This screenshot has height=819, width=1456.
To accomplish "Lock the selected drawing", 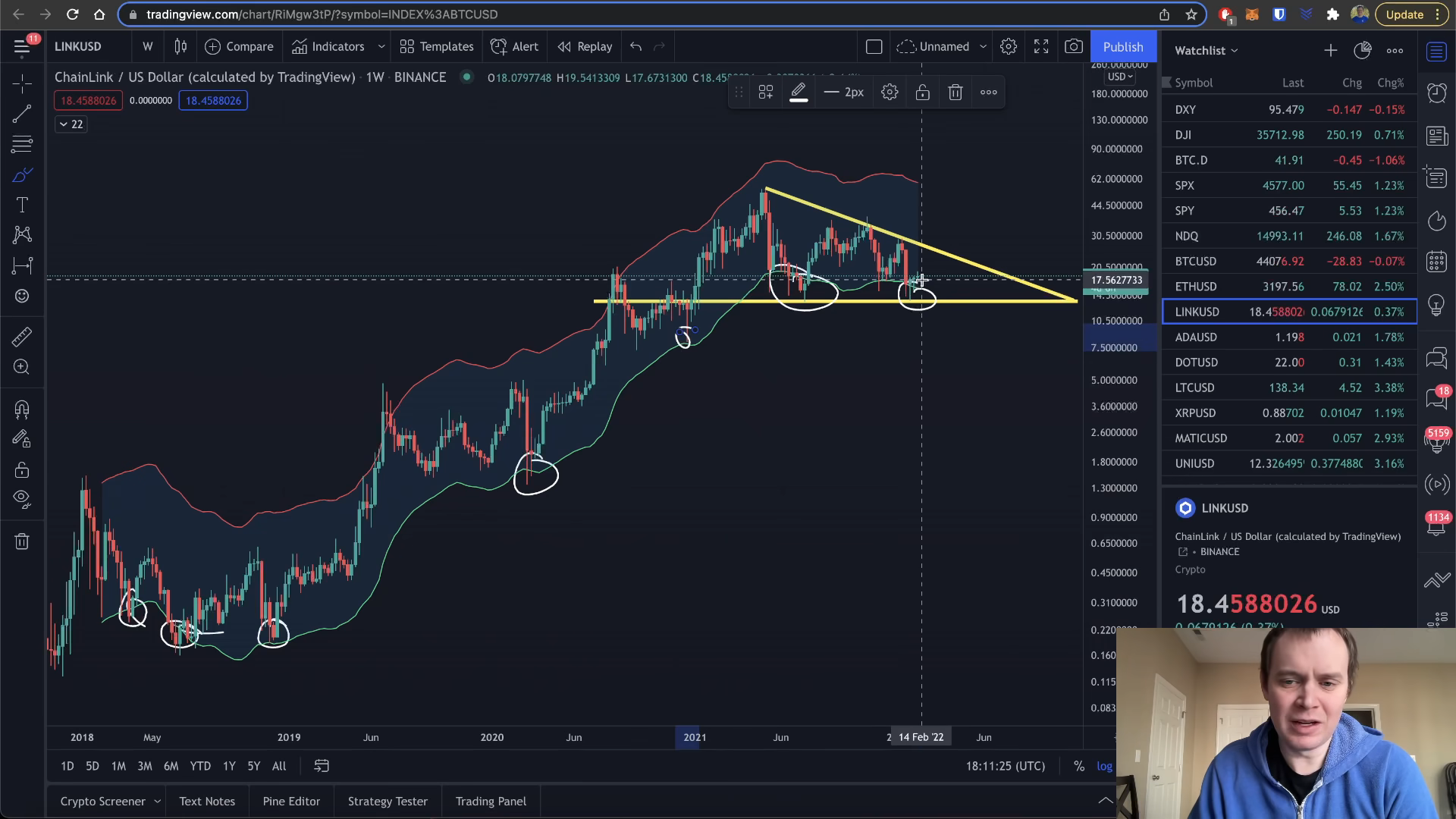I will click(x=922, y=93).
